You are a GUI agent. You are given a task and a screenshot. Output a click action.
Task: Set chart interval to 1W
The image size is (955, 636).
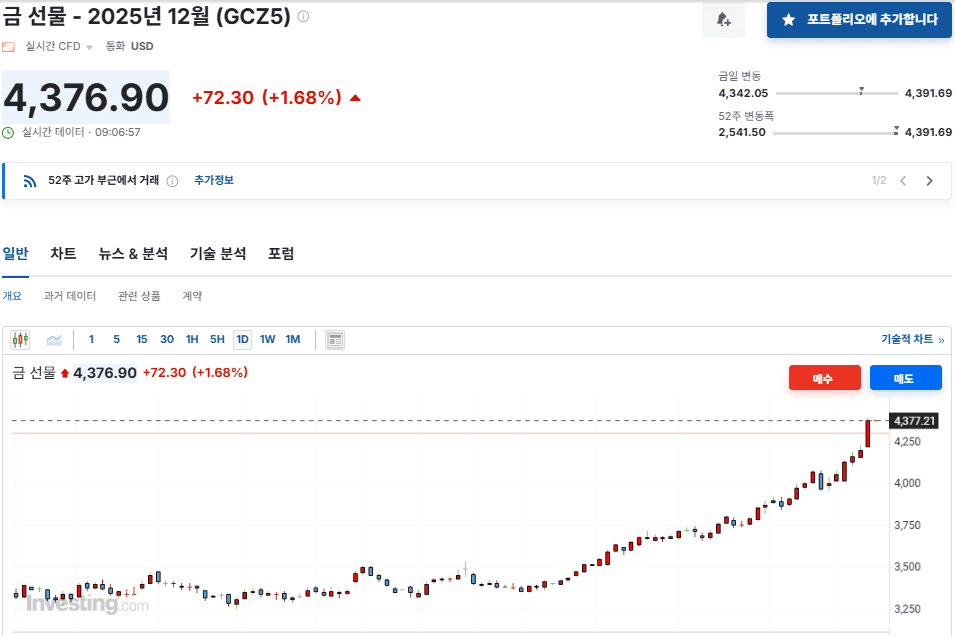[x=267, y=340]
